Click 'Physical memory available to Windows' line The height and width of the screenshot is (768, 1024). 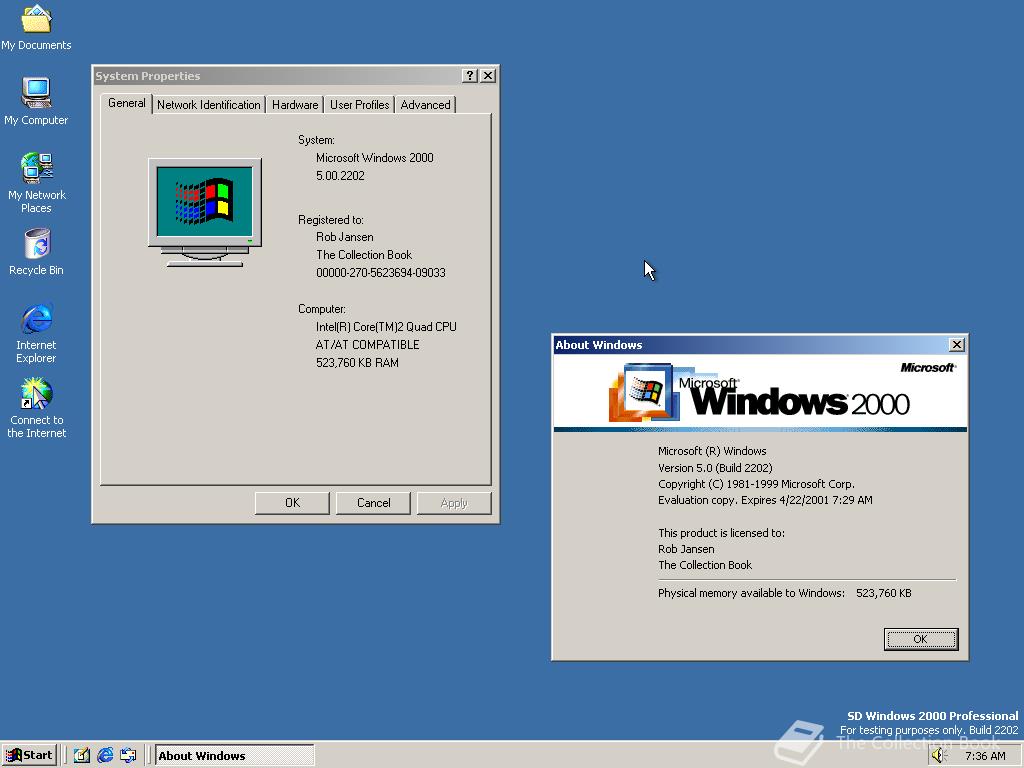(784, 593)
